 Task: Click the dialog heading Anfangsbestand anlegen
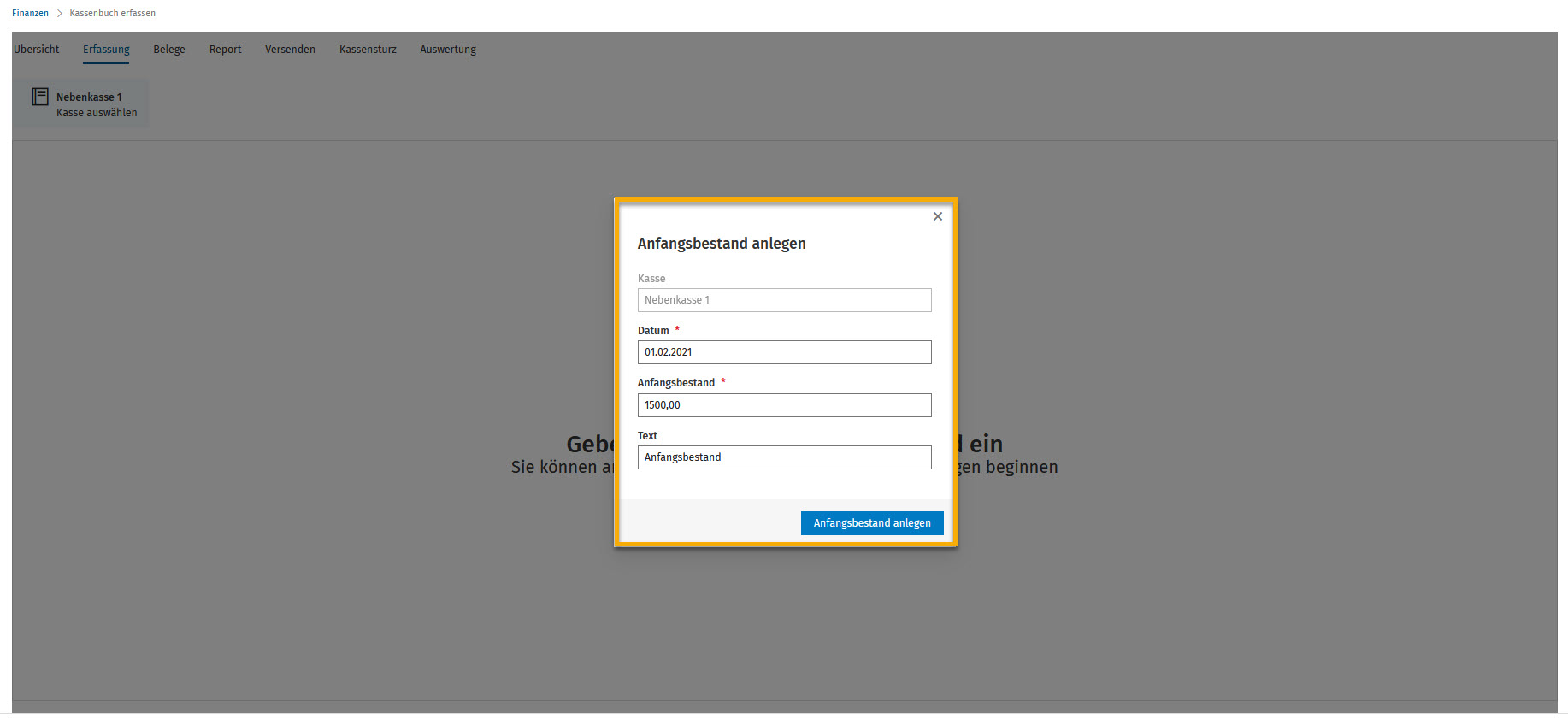click(x=722, y=244)
